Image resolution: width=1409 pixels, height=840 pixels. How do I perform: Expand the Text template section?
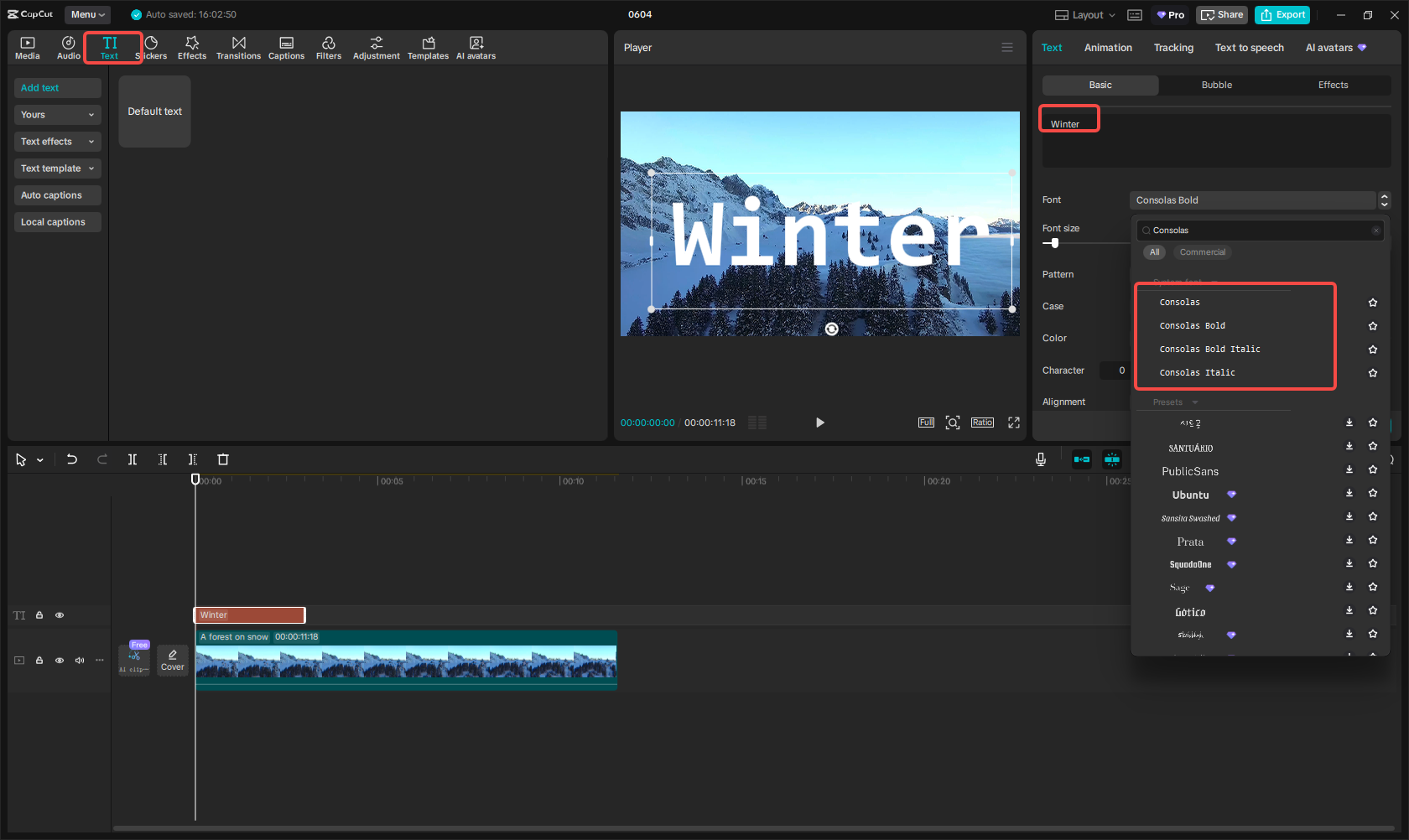(x=57, y=168)
